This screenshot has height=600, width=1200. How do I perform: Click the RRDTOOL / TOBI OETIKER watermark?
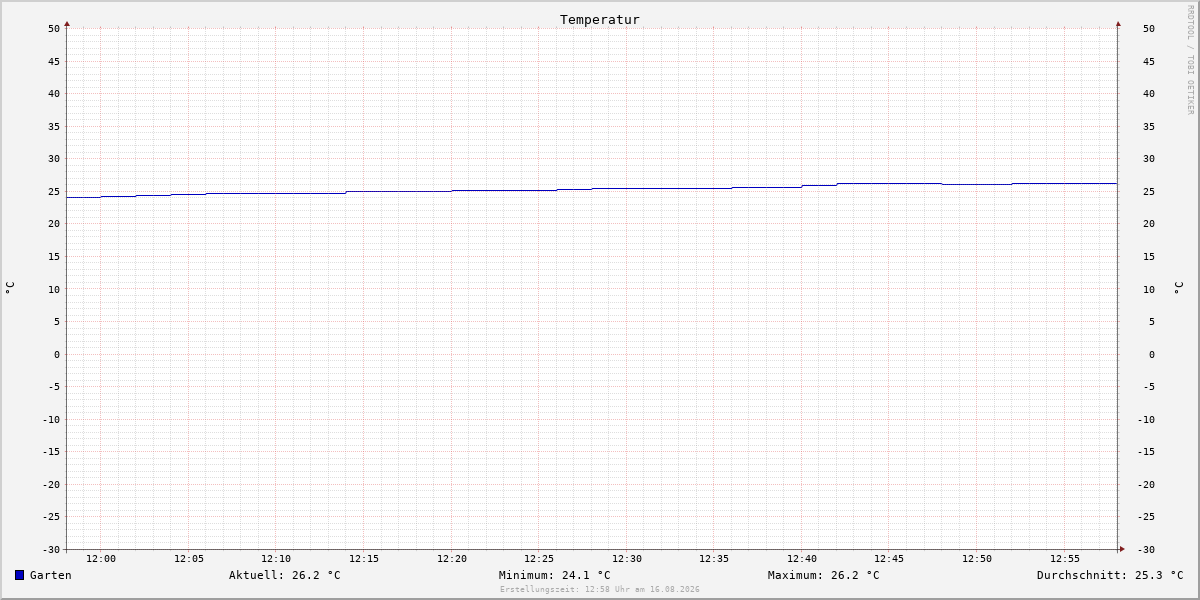coord(1190,60)
